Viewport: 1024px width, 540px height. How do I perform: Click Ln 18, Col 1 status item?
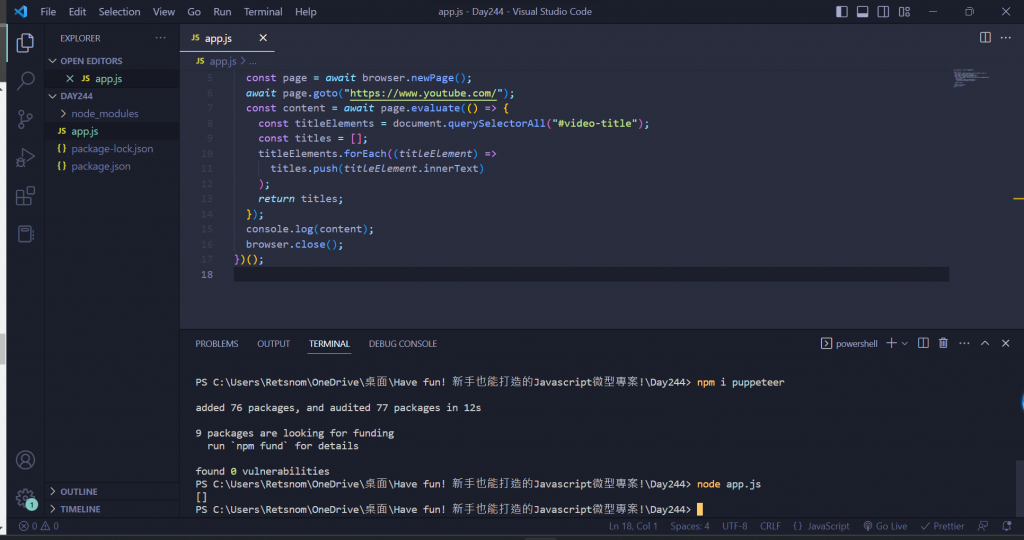click(x=633, y=526)
